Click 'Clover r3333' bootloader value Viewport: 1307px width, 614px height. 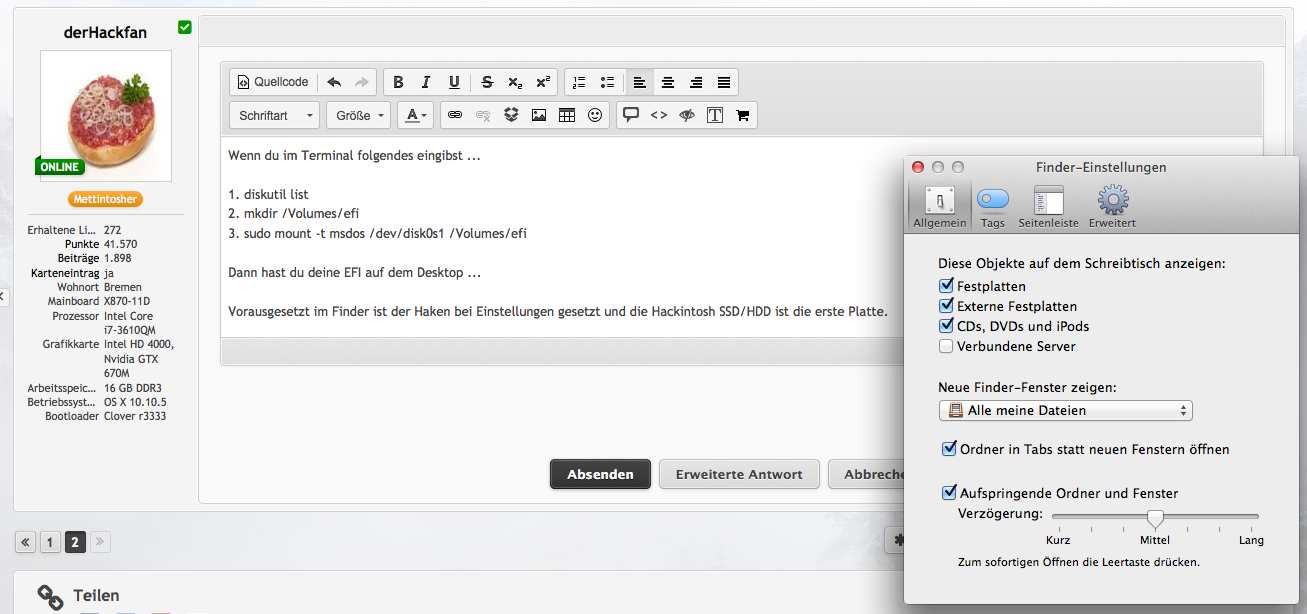tap(135, 416)
